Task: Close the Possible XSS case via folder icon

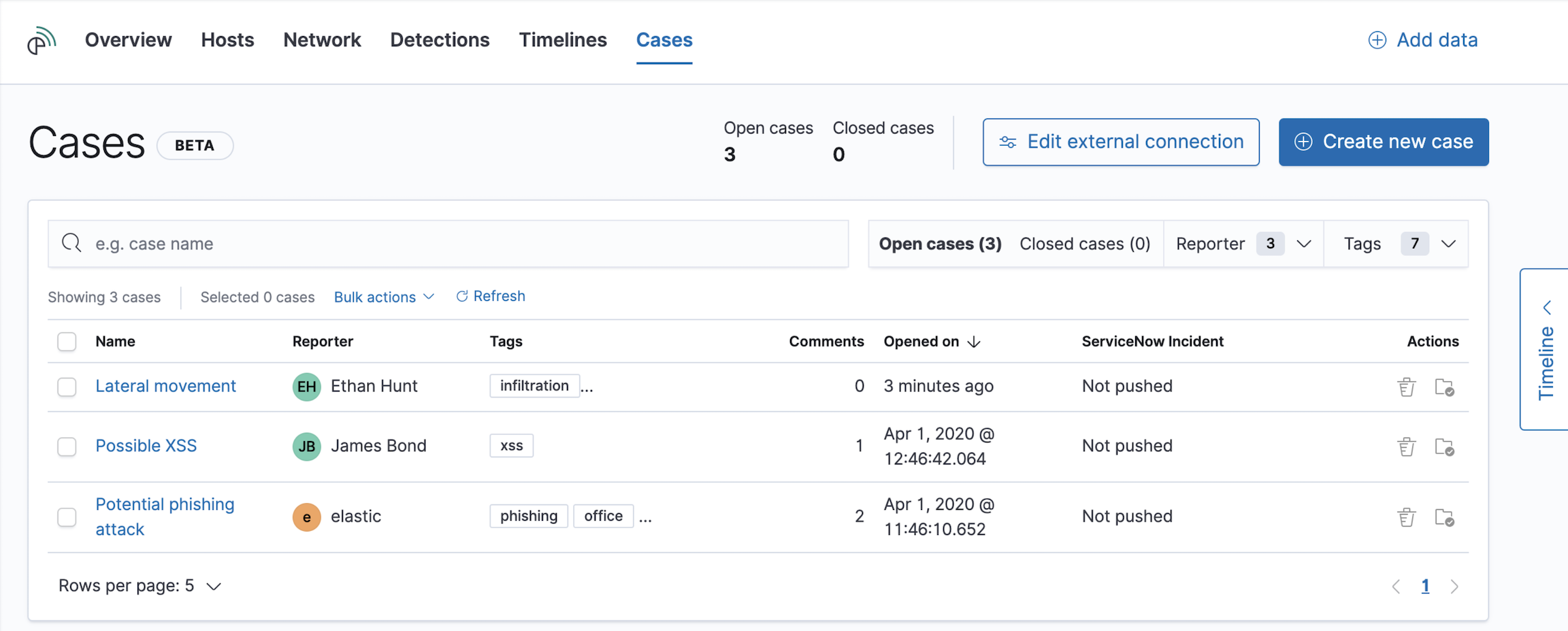Action: point(1444,447)
